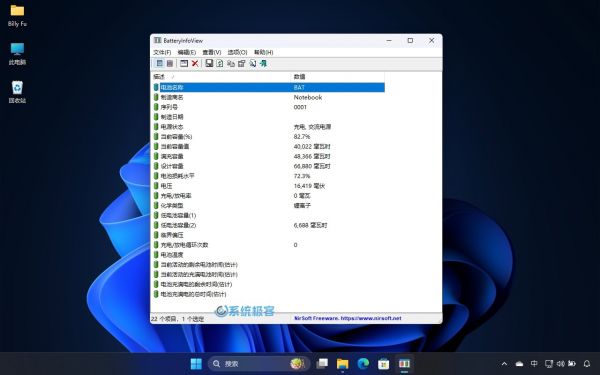Switch to battery log view in the toolbar
The height and width of the screenshot is (375, 600).
coord(170,64)
